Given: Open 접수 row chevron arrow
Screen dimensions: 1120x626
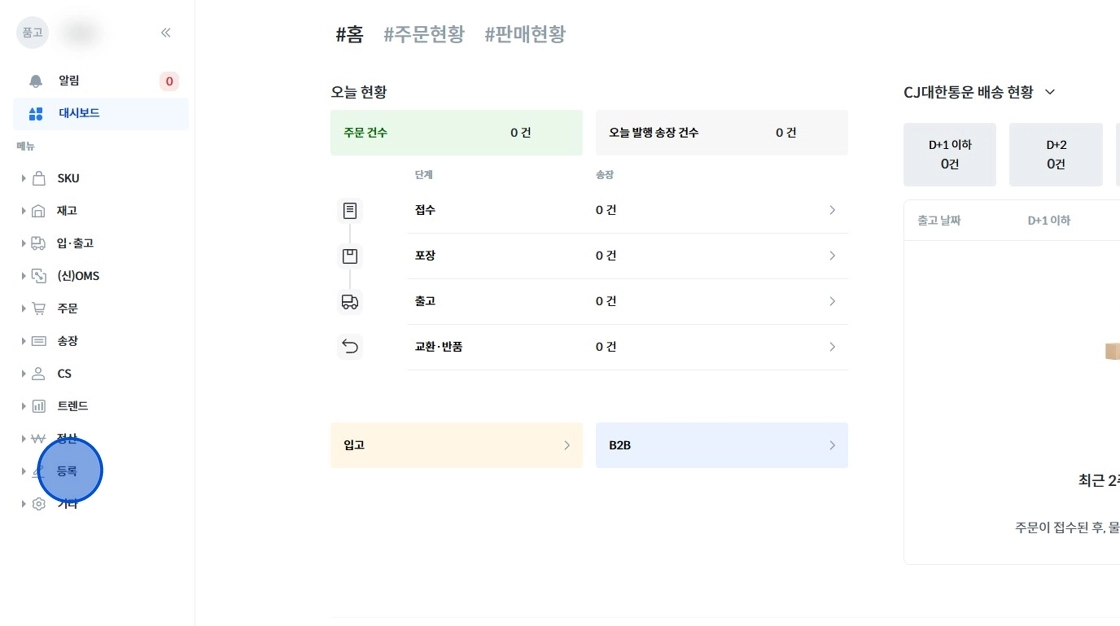Looking at the screenshot, I should point(832,210).
